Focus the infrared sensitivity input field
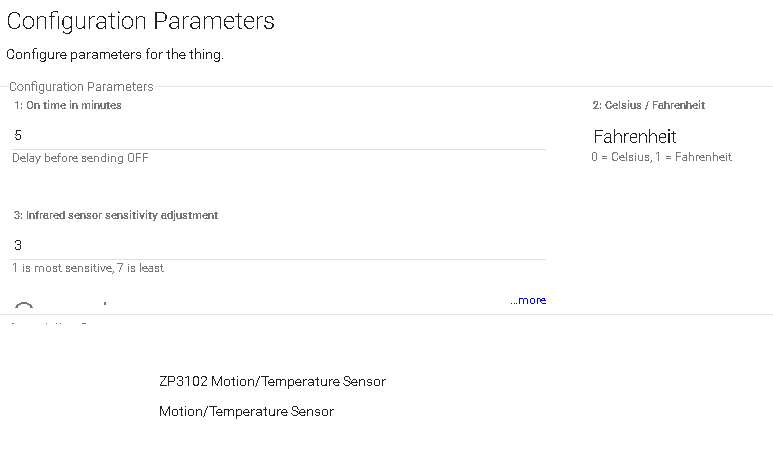 [279, 245]
